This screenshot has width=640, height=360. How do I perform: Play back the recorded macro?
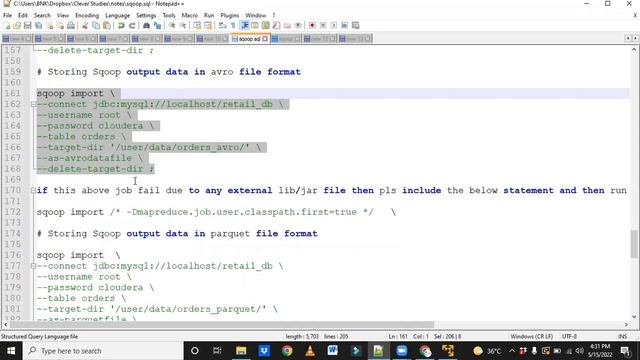334,26
